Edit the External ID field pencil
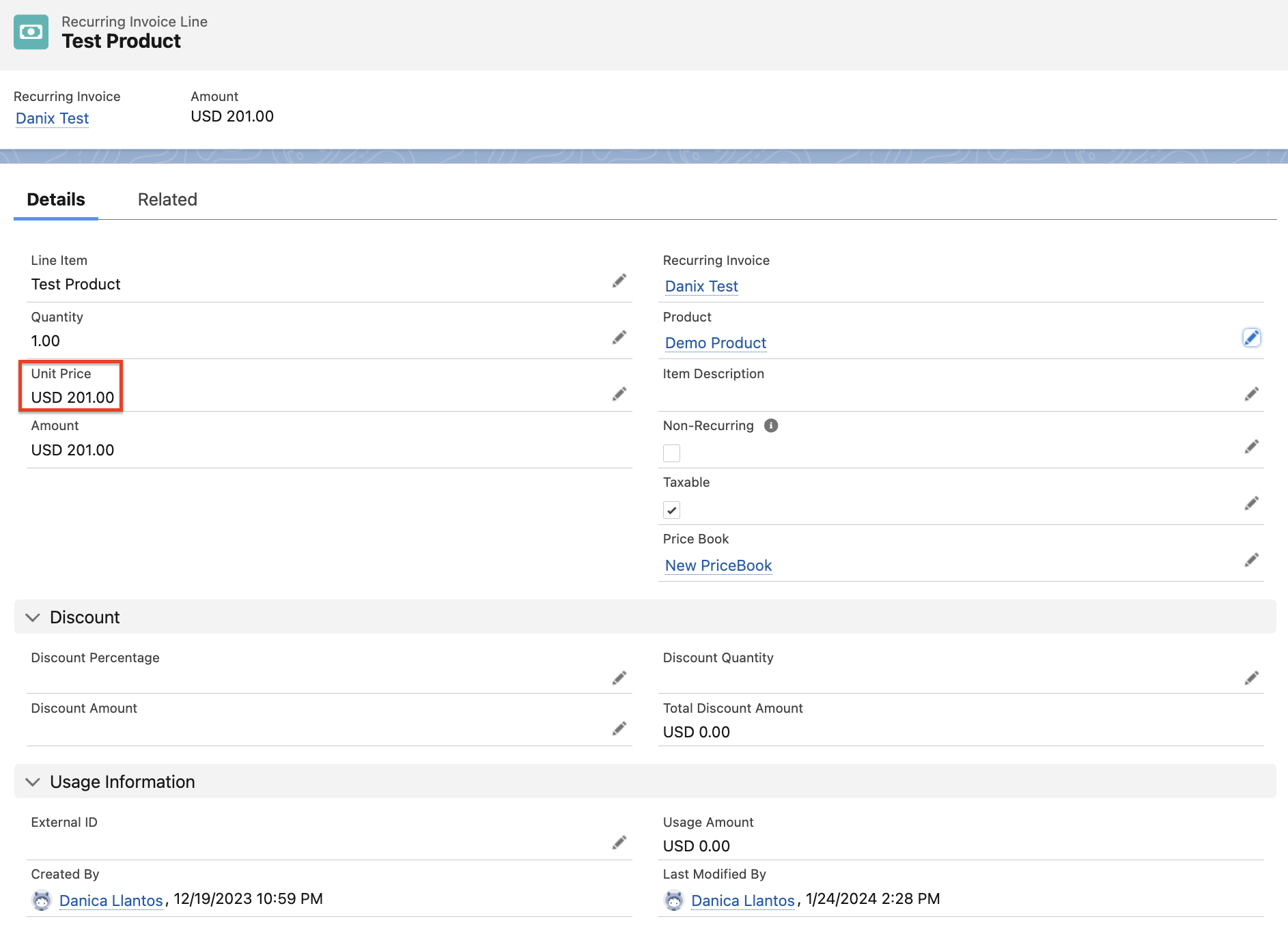 click(x=619, y=842)
